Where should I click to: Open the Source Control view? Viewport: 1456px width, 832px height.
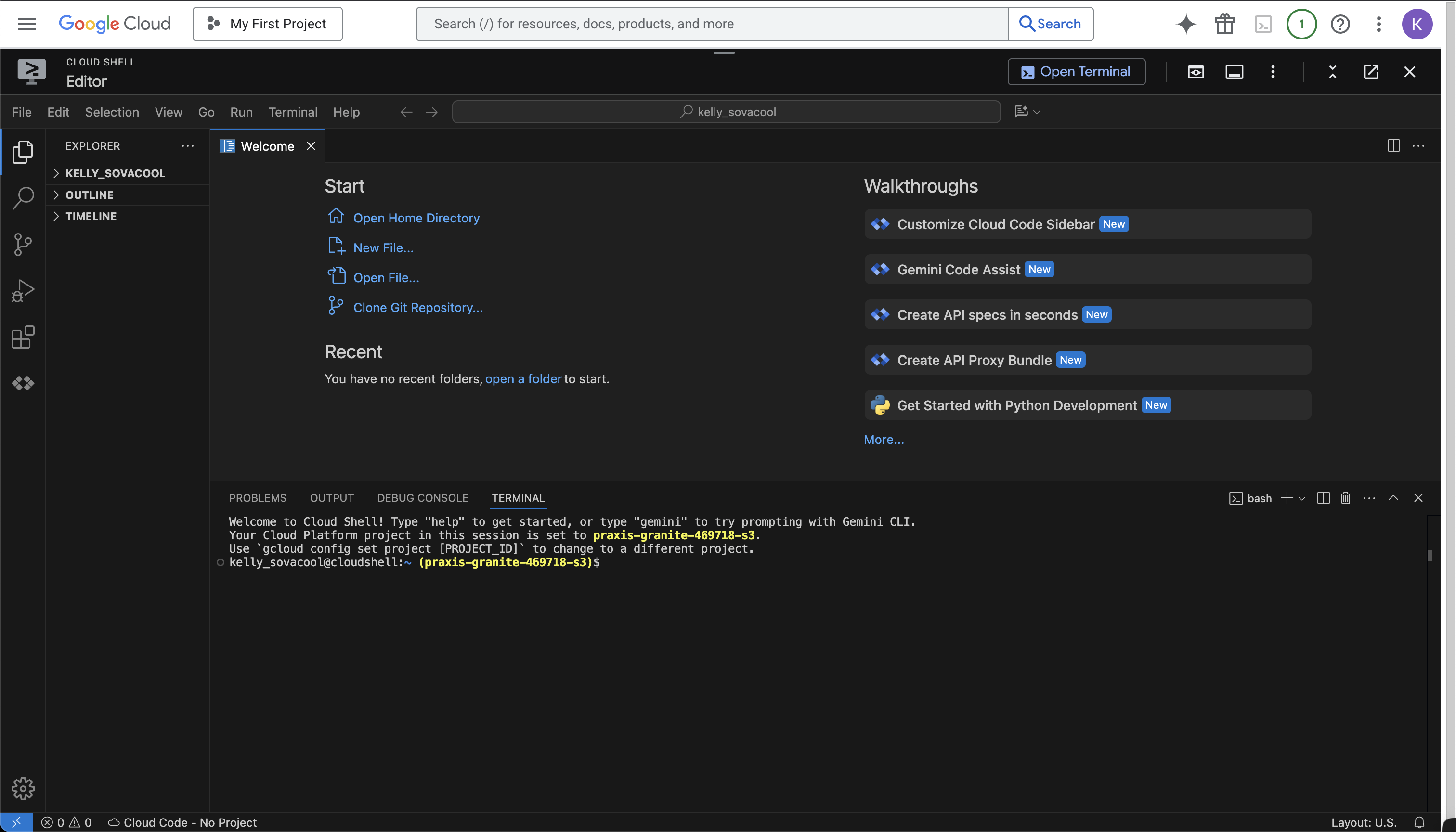click(23, 245)
